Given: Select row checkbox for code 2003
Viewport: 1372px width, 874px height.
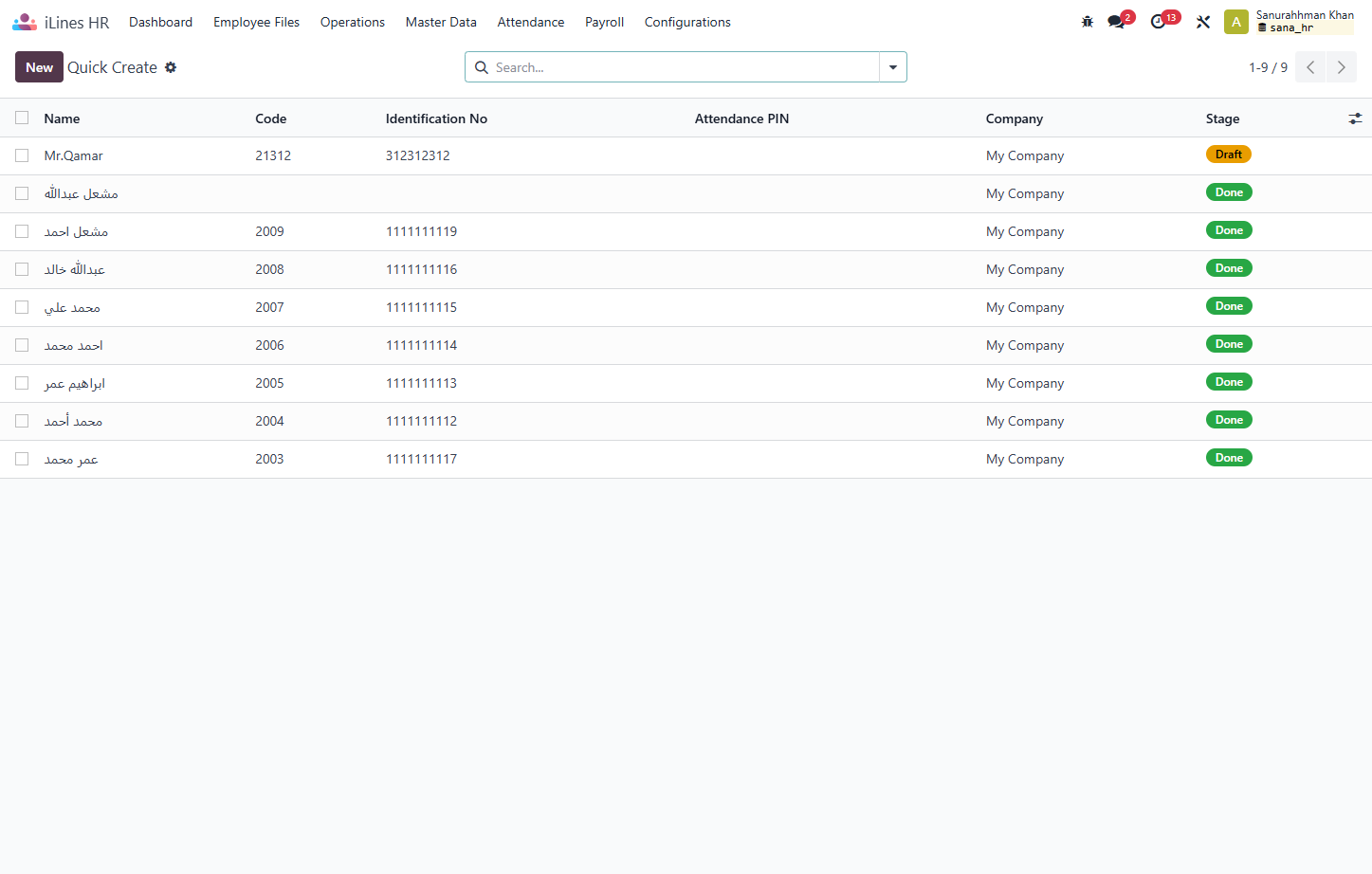Looking at the screenshot, I should [22, 459].
